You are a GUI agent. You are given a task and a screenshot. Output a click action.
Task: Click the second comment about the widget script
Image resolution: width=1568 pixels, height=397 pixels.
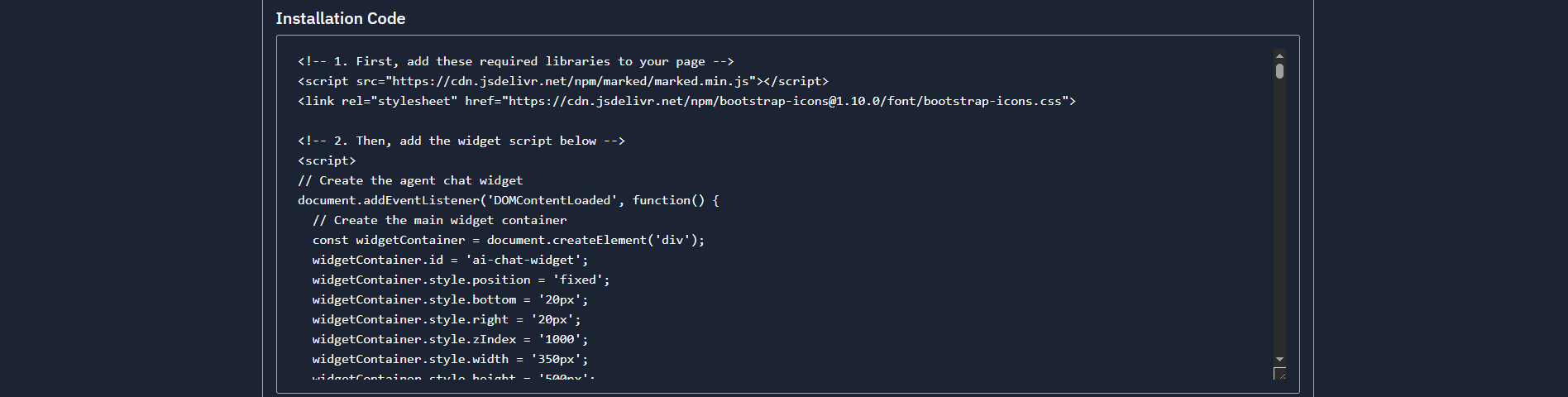(461, 141)
